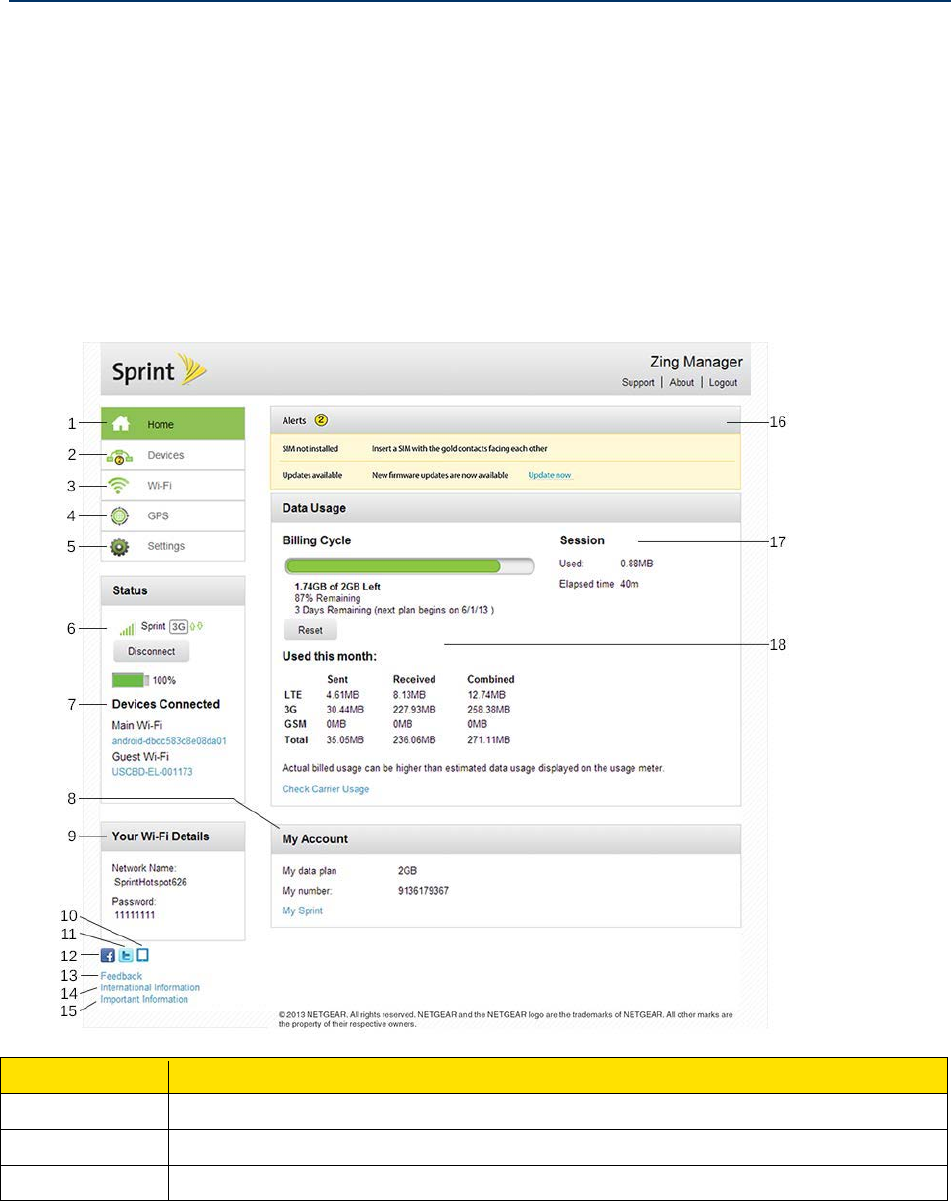Click Logout
Image resolution: width=951 pixels, height=1201 pixels.
click(x=723, y=383)
